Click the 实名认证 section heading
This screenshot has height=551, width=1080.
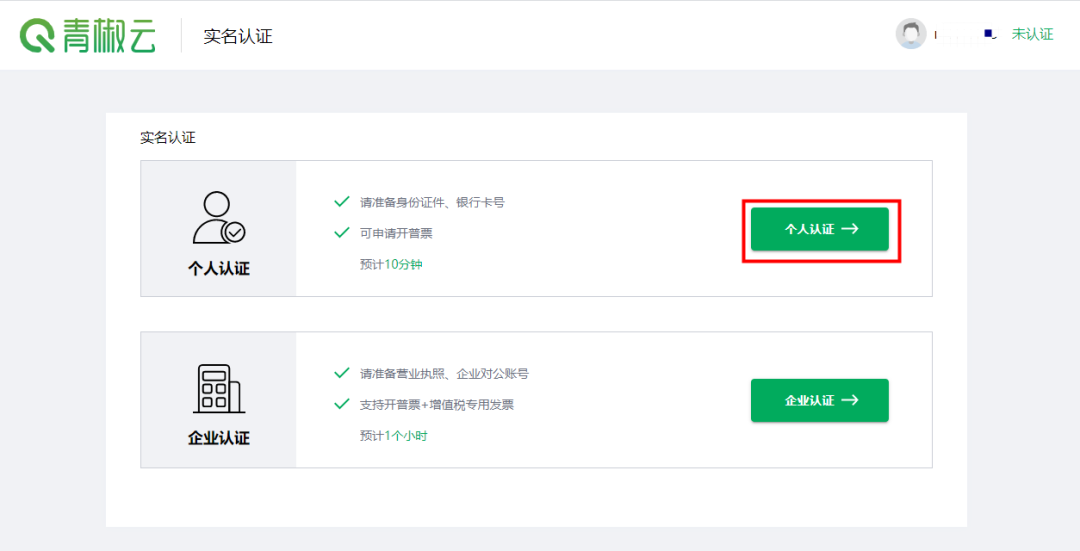click(x=168, y=138)
